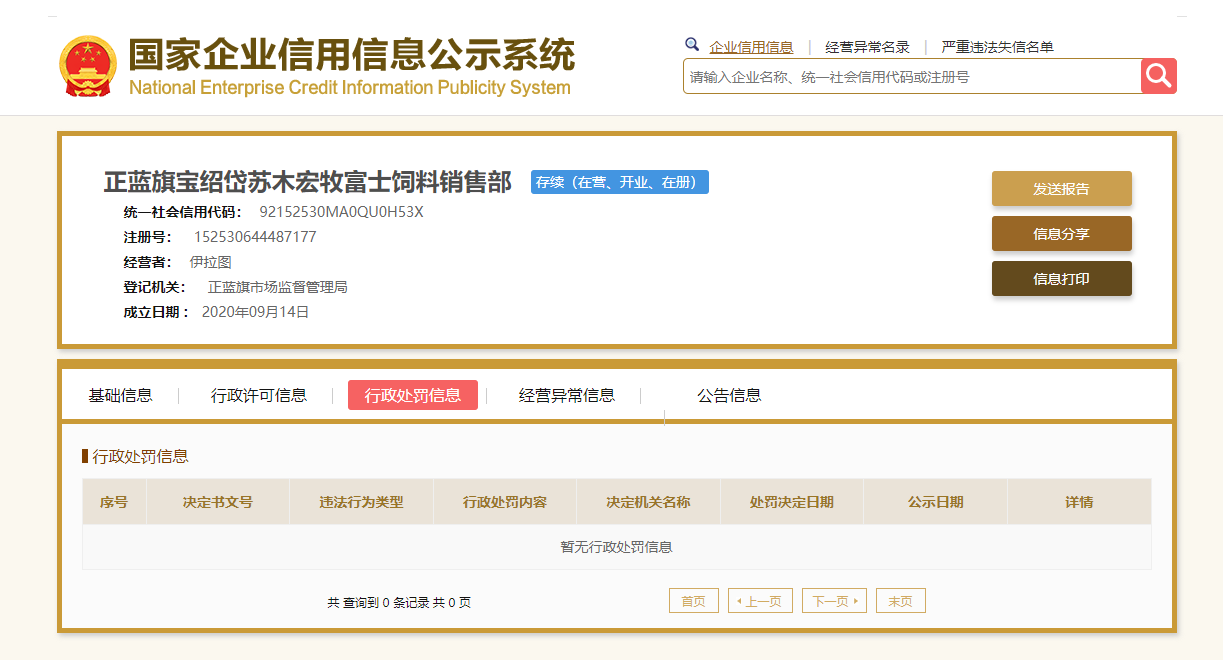Click the 信息打印 button
1223x660 pixels.
click(x=1062, y=278)
